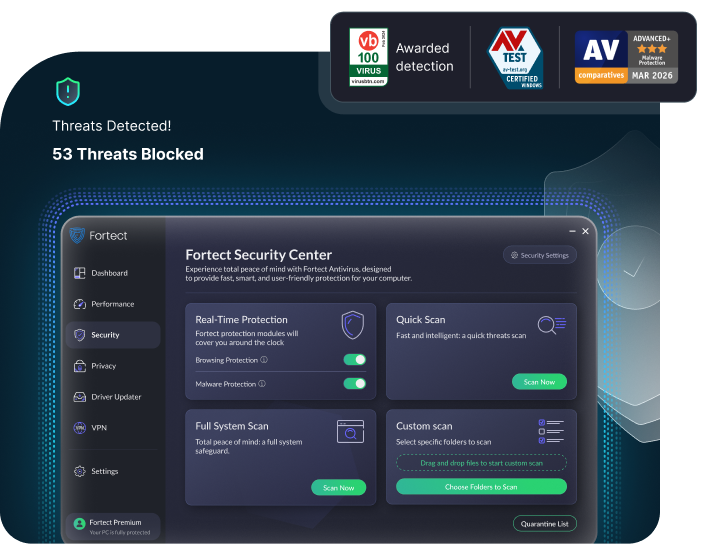Click the Security Settings button

click(540, 255)
